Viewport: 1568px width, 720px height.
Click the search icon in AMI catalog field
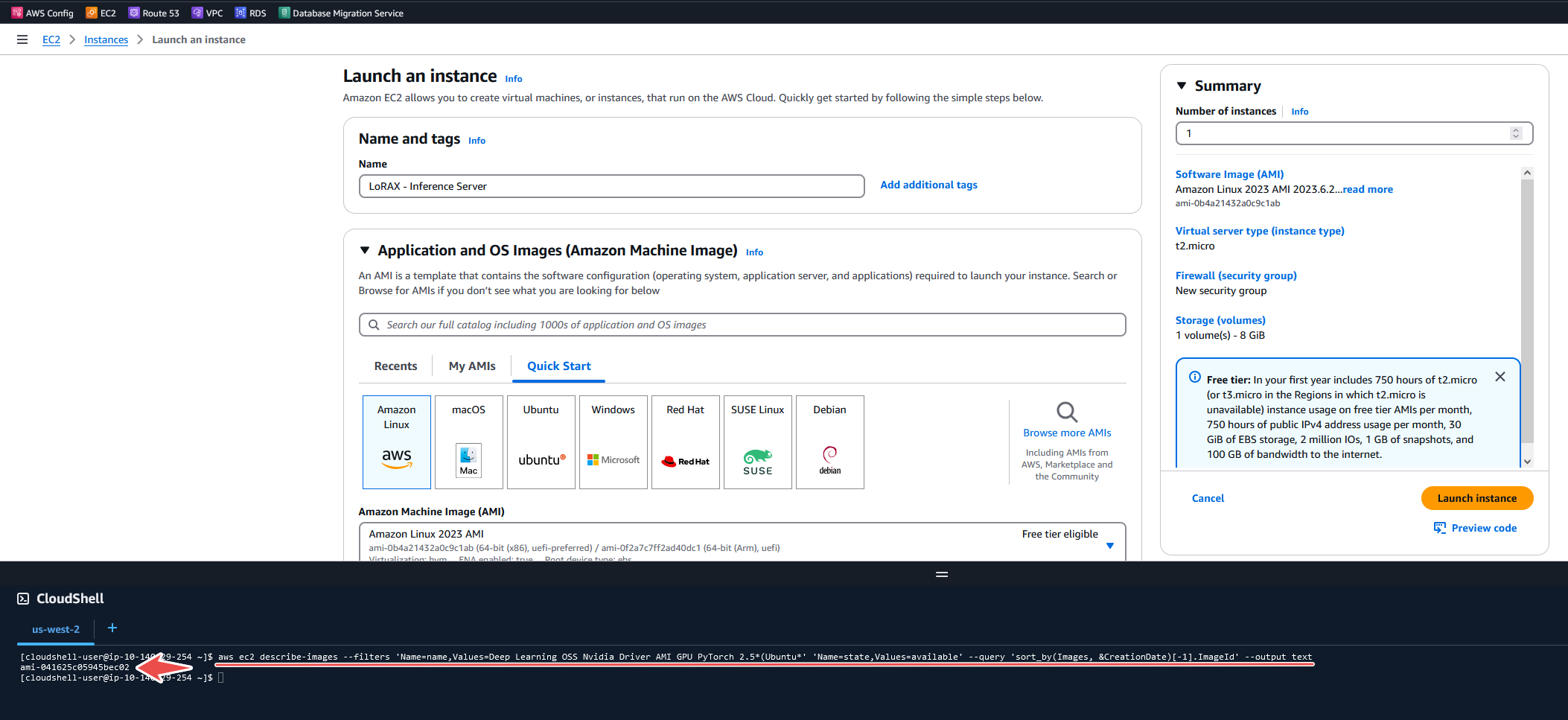374,325
